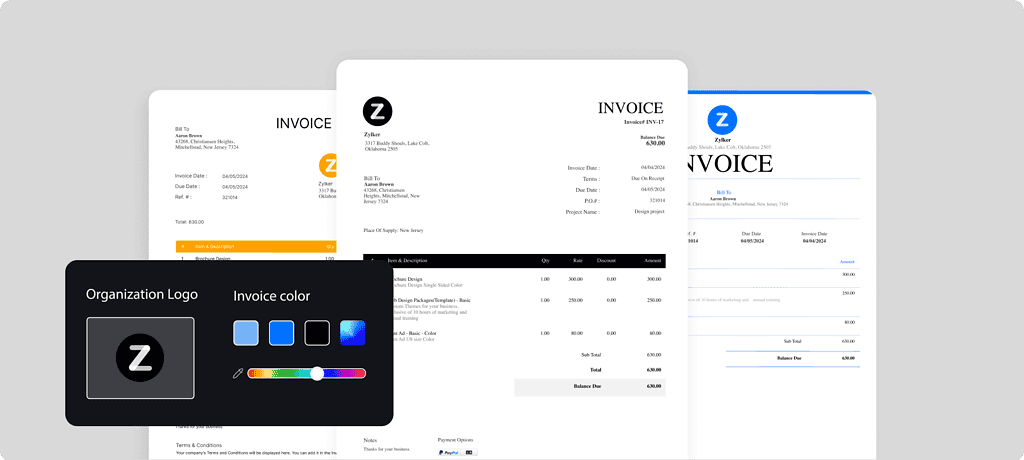
Task: Click the "Invoice# INV-17" text
Action: 644,122
